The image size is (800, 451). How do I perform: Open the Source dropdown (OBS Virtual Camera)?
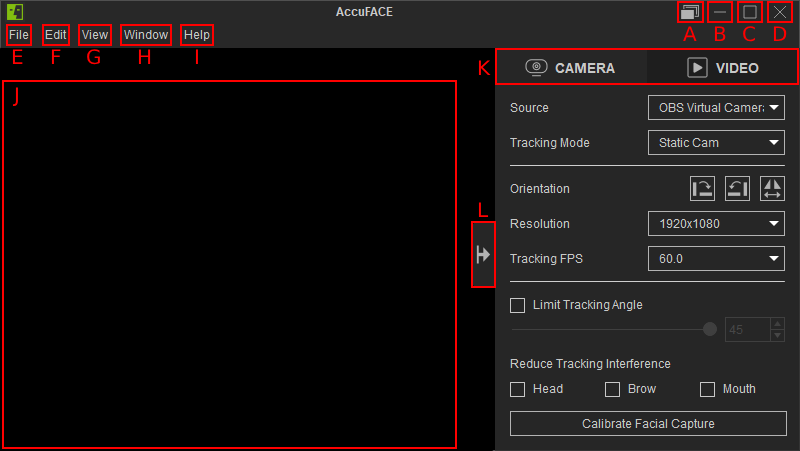click(x=716, y=108)
